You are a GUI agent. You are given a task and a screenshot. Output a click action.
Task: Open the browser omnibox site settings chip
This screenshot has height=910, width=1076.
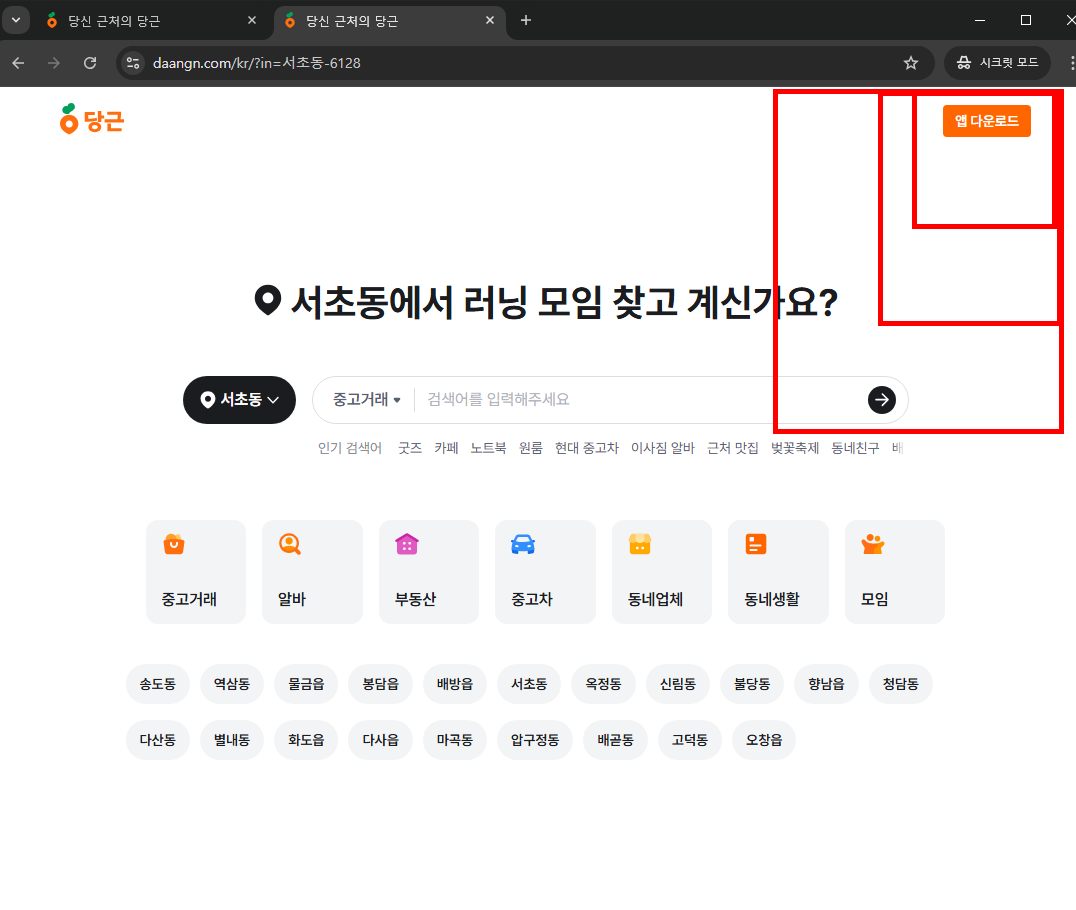[133, 62]
